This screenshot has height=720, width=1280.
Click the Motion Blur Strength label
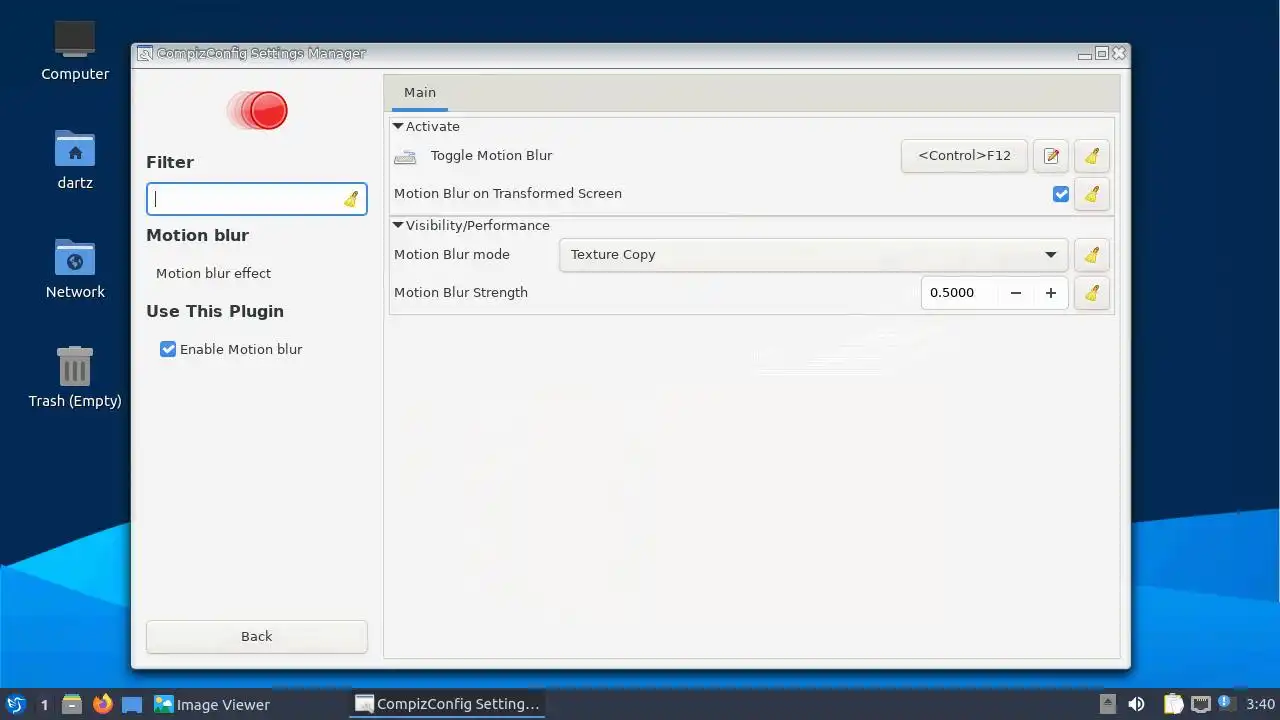461,293
